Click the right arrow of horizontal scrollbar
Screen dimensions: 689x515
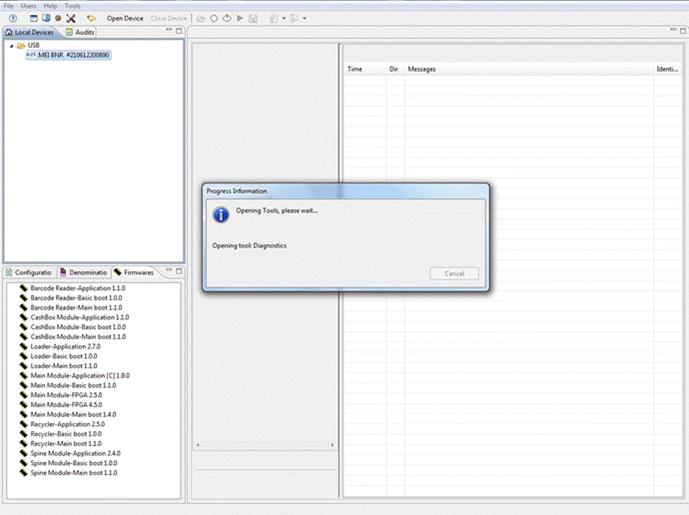(x=332, y=445)
